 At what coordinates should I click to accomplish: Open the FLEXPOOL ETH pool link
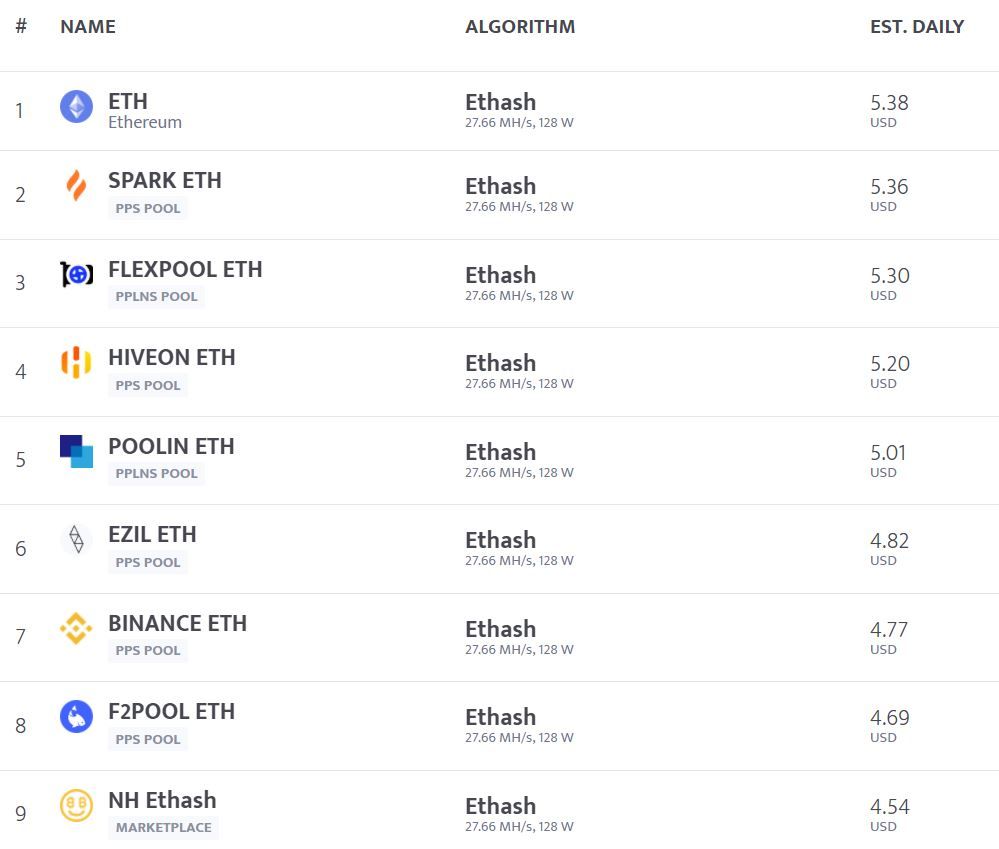tap(185, 269)
